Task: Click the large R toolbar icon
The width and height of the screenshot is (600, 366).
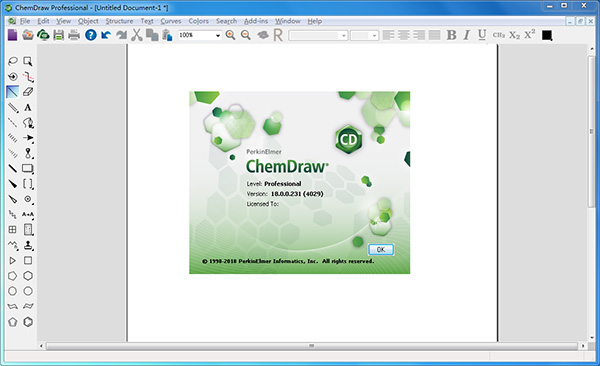Action: (x=278, y=35)
